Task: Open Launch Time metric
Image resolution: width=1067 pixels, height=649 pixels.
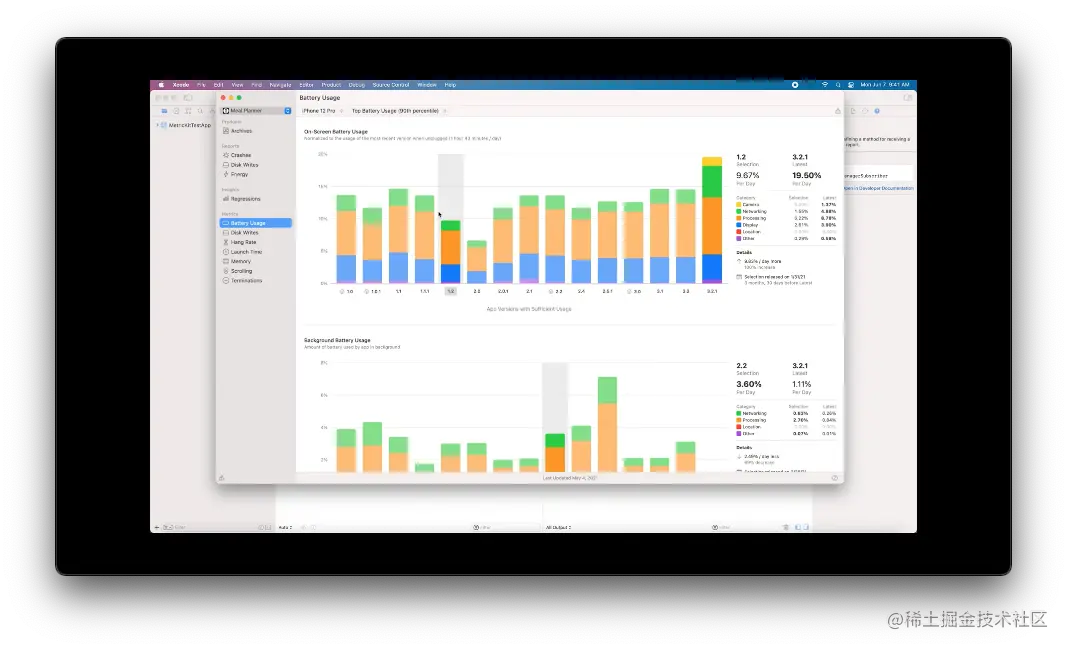Action: [x=246, y=252]
